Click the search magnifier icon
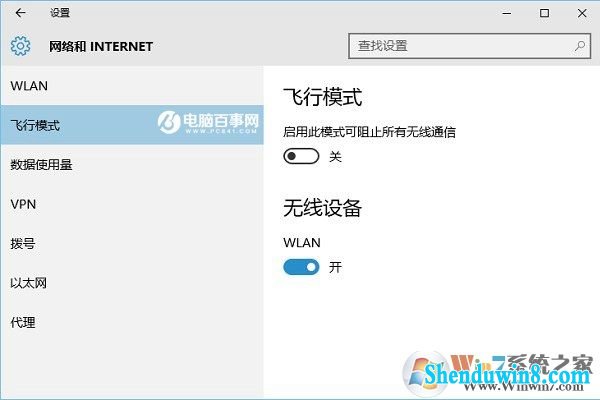This screenshot has width=600, height=400. tap(579, 46)
